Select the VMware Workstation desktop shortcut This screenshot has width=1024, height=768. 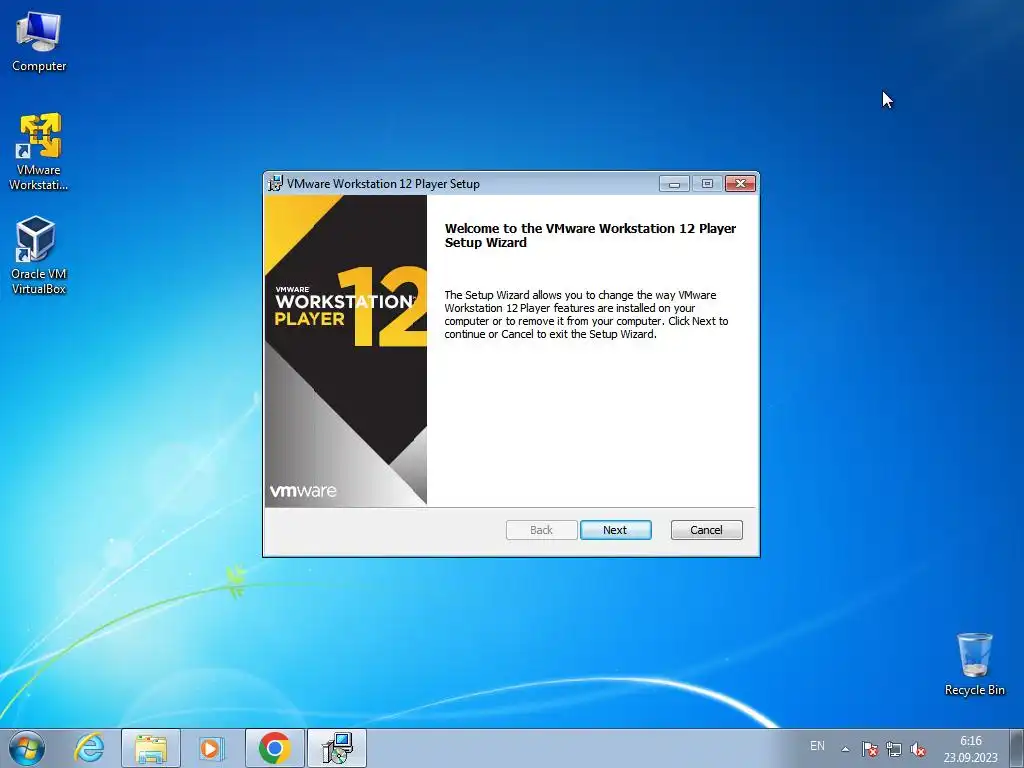39,152
